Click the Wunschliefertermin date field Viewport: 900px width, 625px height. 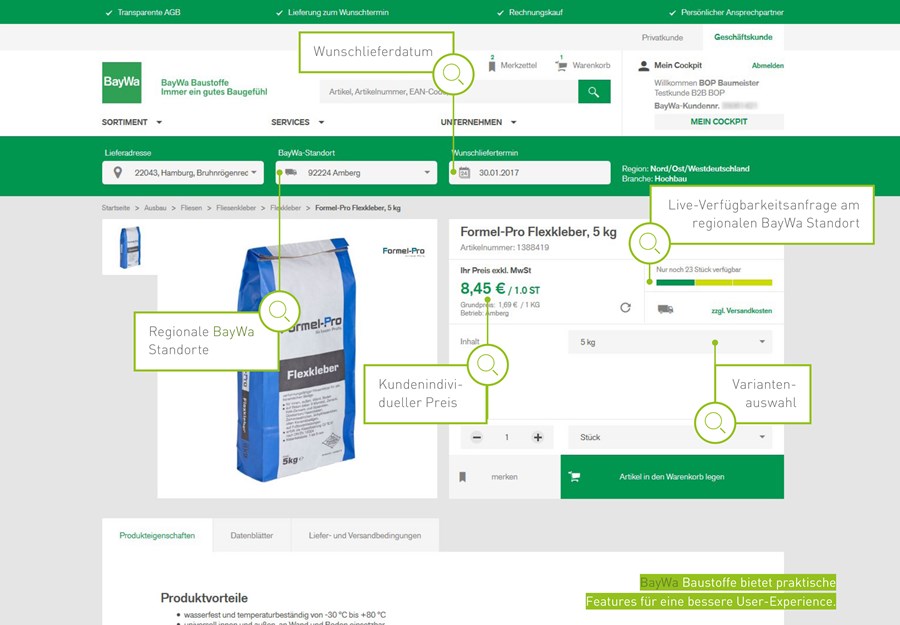[x=529, y=173]
